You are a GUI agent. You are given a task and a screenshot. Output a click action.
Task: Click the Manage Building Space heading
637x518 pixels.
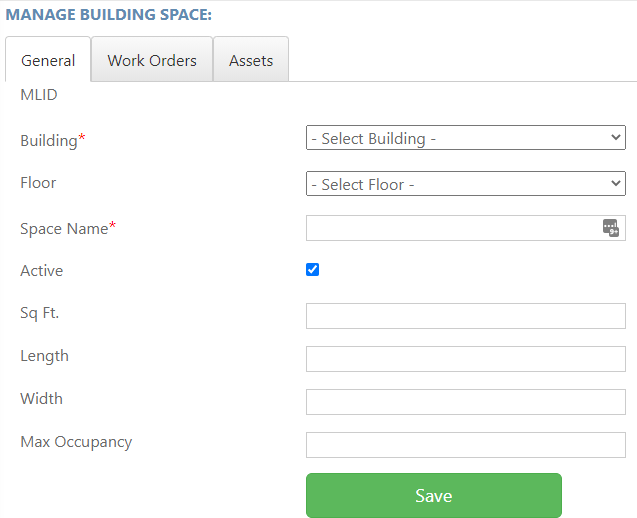(108, 15)
